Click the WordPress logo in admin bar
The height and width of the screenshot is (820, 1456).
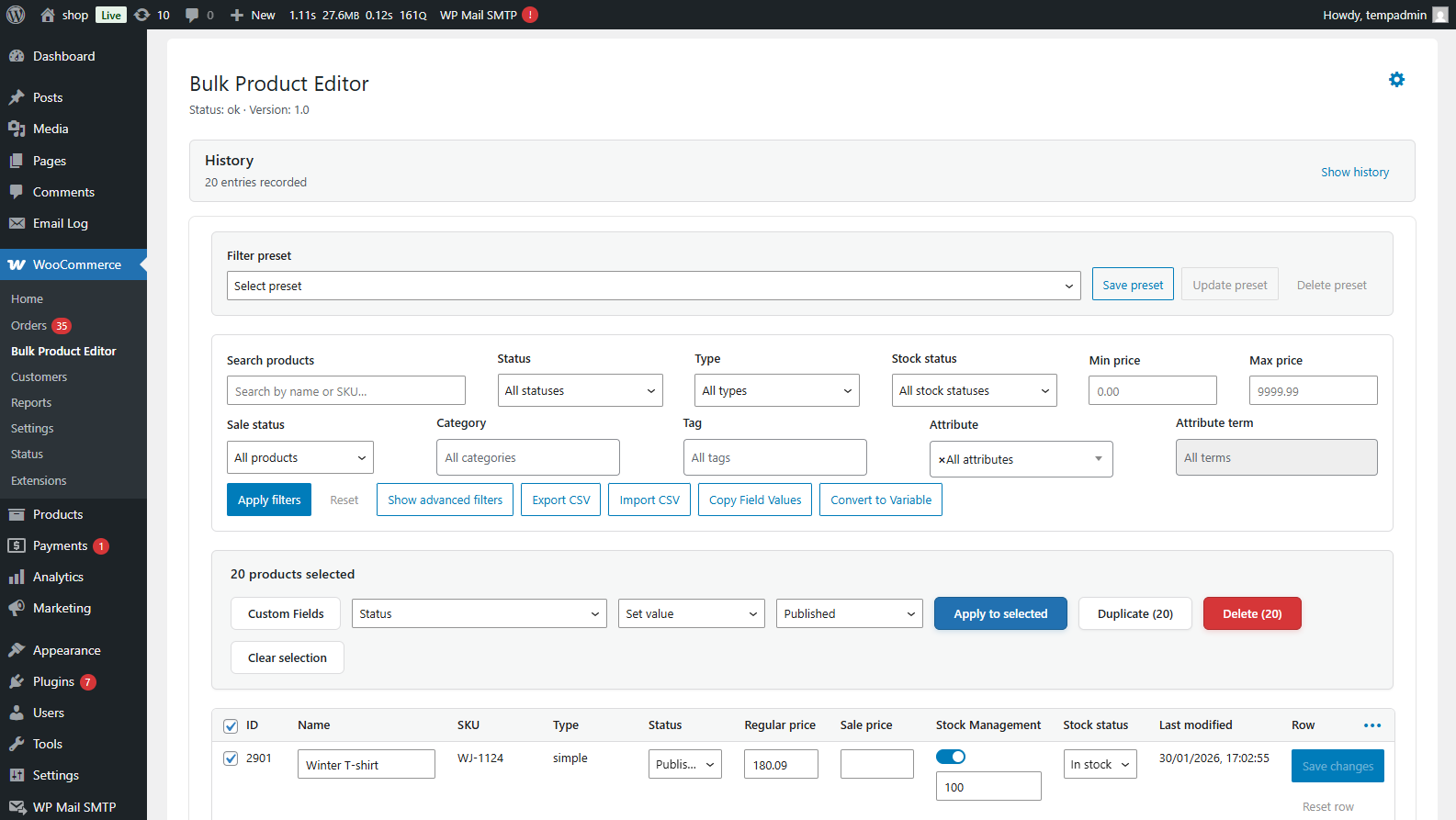(x=16, y=15)
